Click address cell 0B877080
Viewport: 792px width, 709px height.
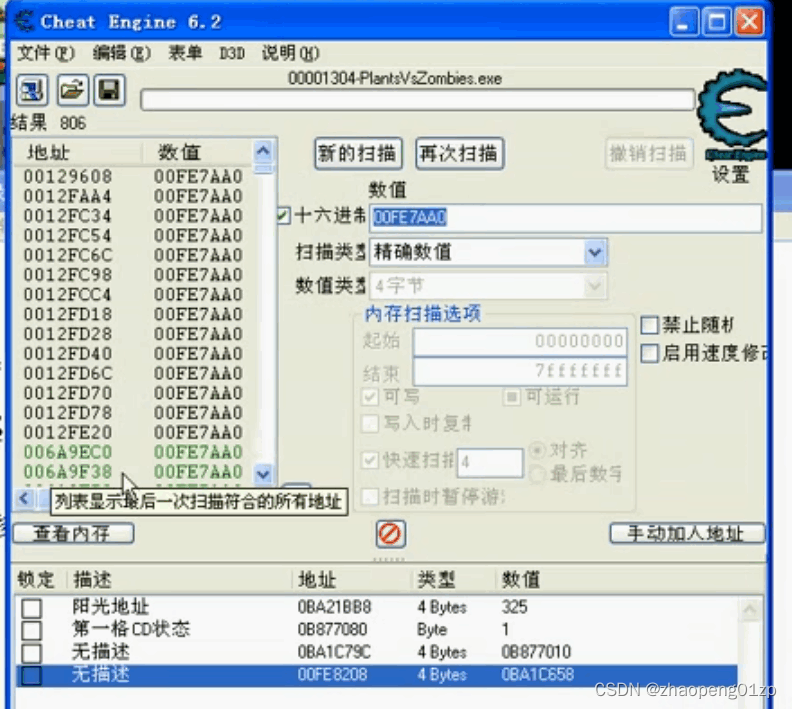click(332, 630)
